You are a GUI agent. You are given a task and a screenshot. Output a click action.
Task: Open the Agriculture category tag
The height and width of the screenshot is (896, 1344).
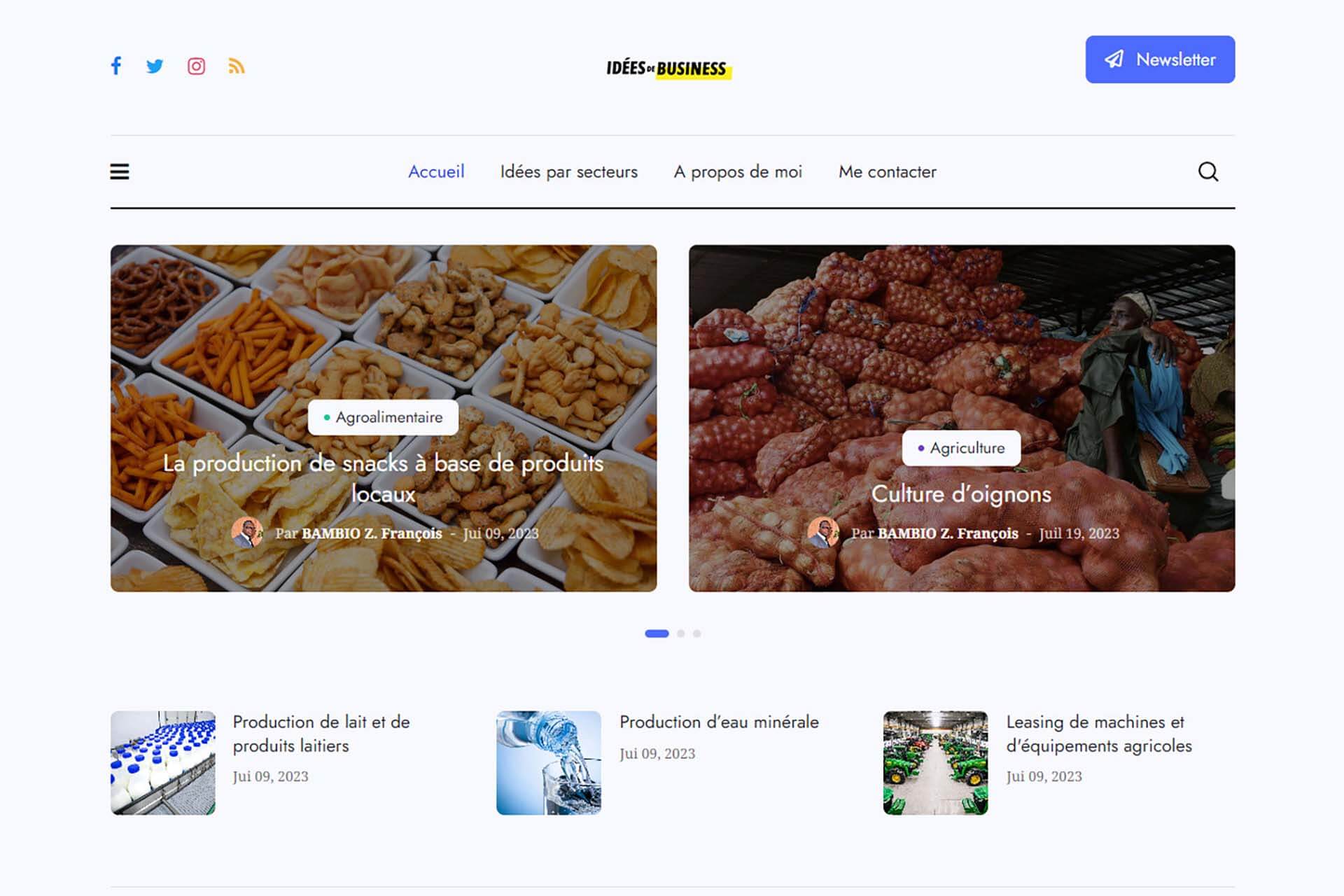pos(961,448)
